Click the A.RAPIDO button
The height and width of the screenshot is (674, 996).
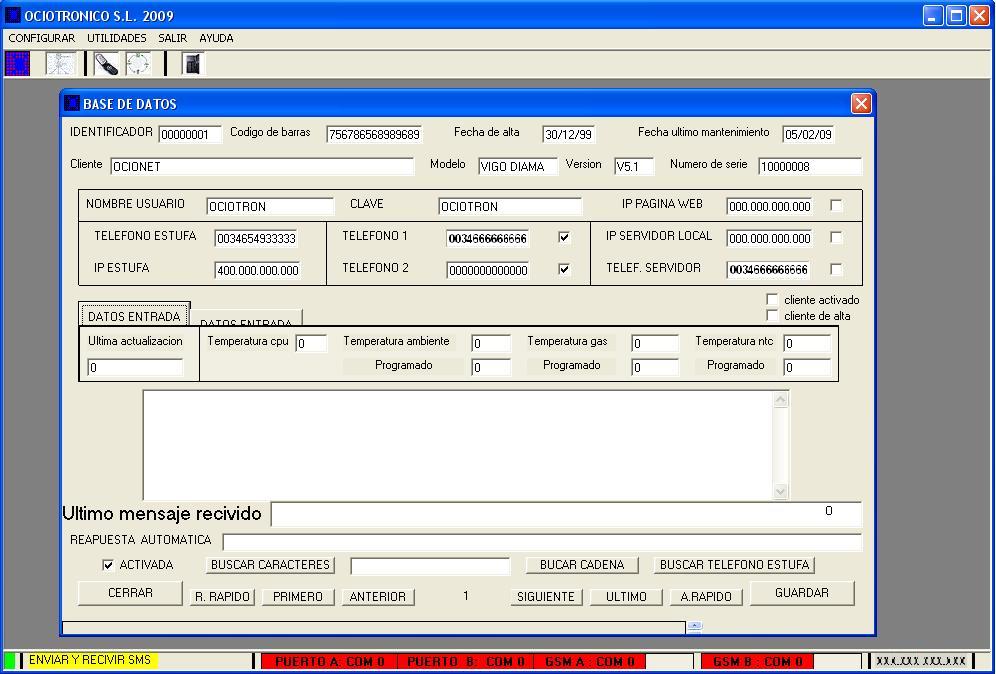pos(706,596)
